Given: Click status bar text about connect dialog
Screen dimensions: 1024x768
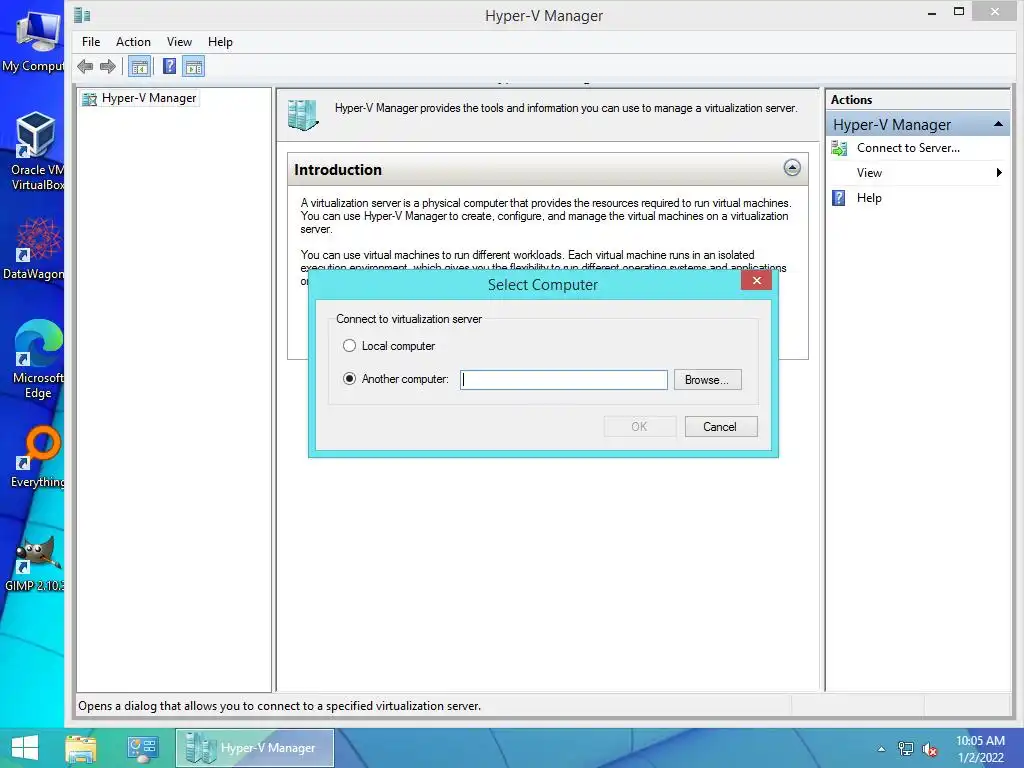Looking at the screenshot, I should pos(280,706).
